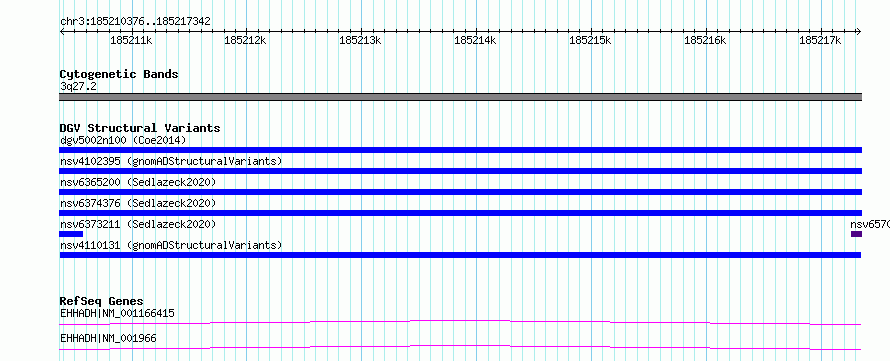Click the 185217k ruler tick label
Screen dimensions: 890x361
(820, 41)
